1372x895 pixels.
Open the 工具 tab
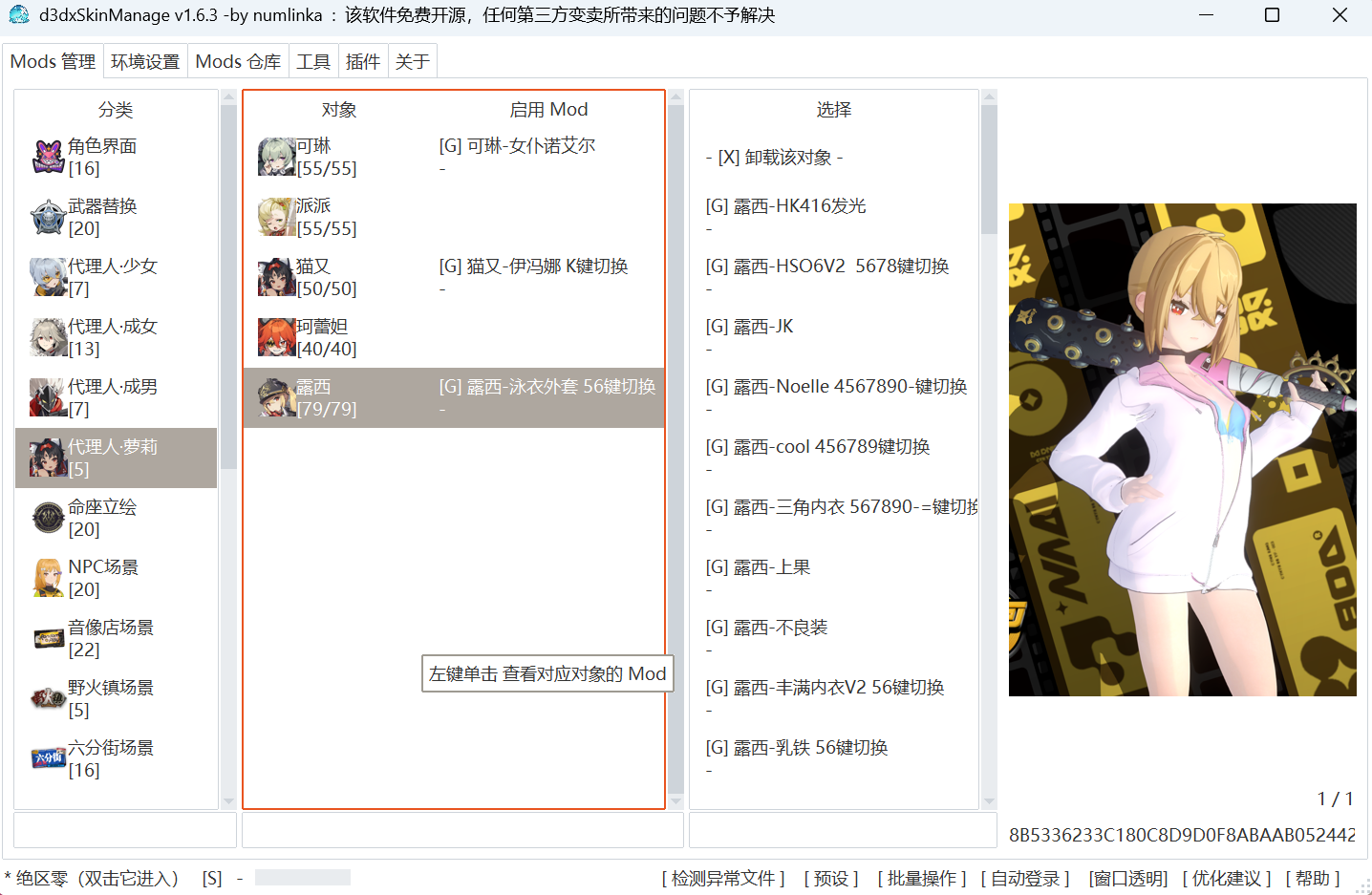313,61
